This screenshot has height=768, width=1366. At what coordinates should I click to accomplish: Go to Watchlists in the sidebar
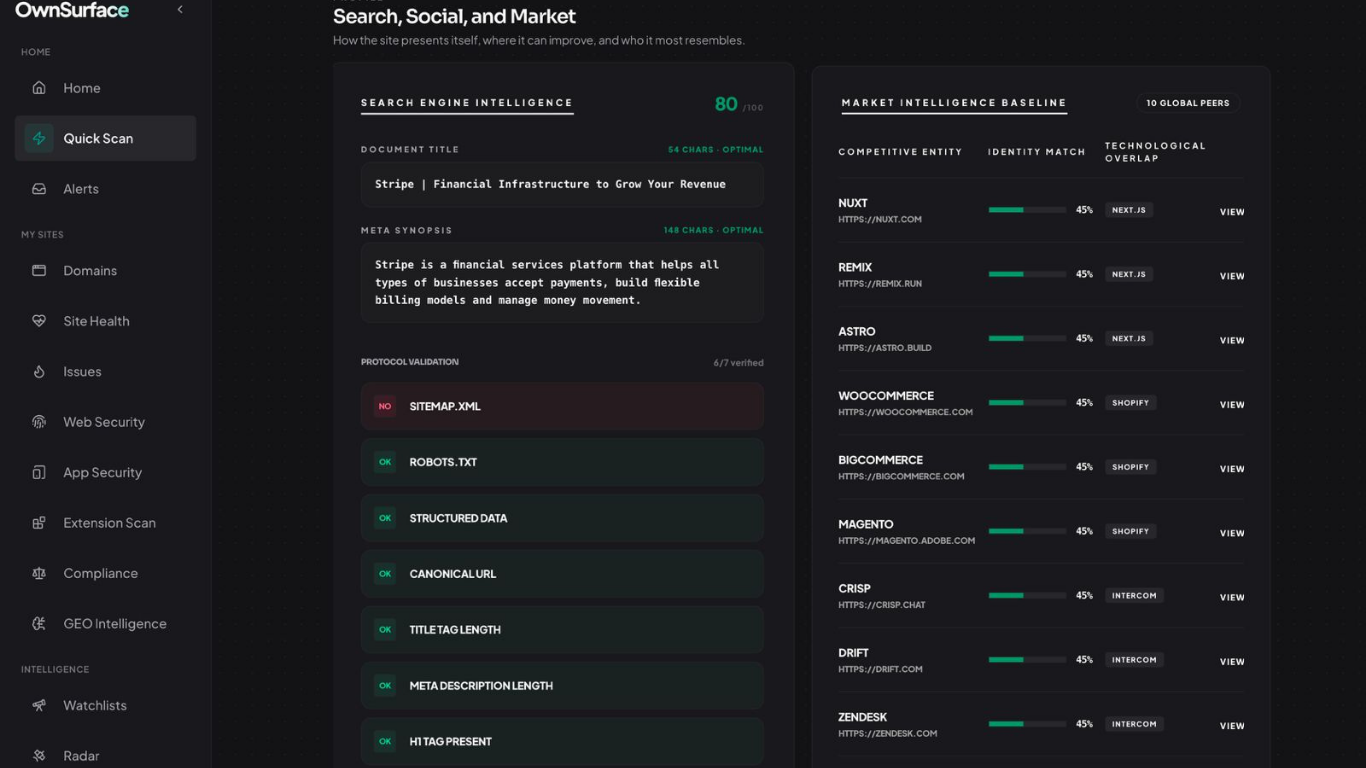coord(94,706)
